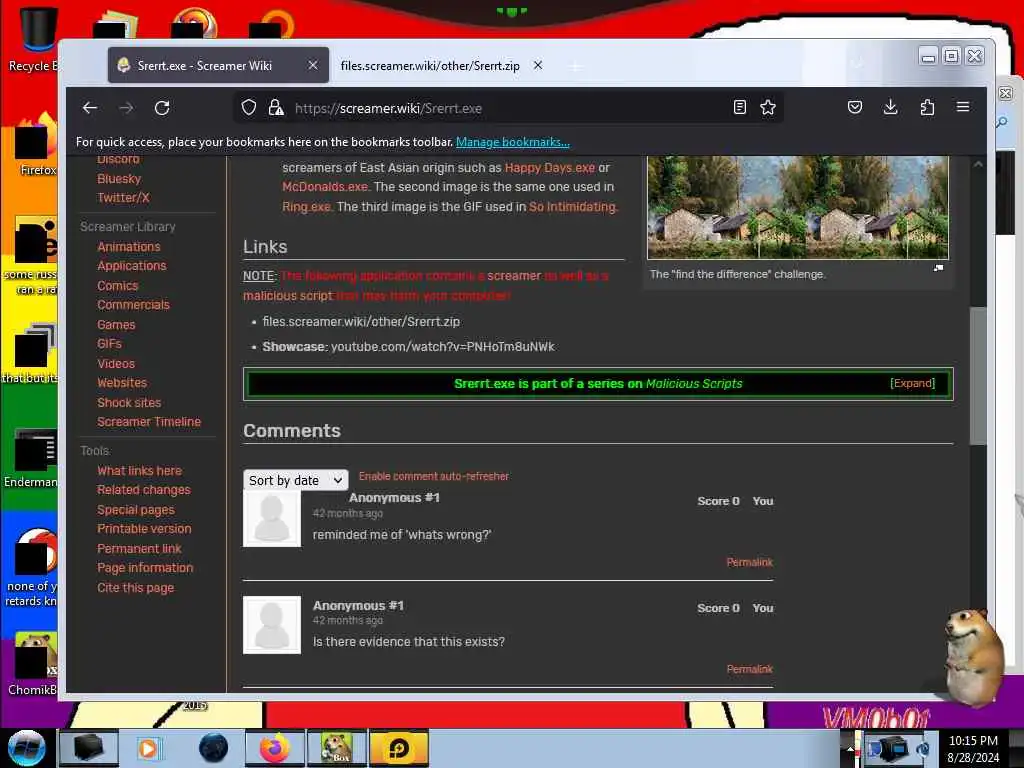This screenshot has height=768, width=1024.
Task: Open Permalink for 'evidence that this exists' comment
Action: coord(750,669)
